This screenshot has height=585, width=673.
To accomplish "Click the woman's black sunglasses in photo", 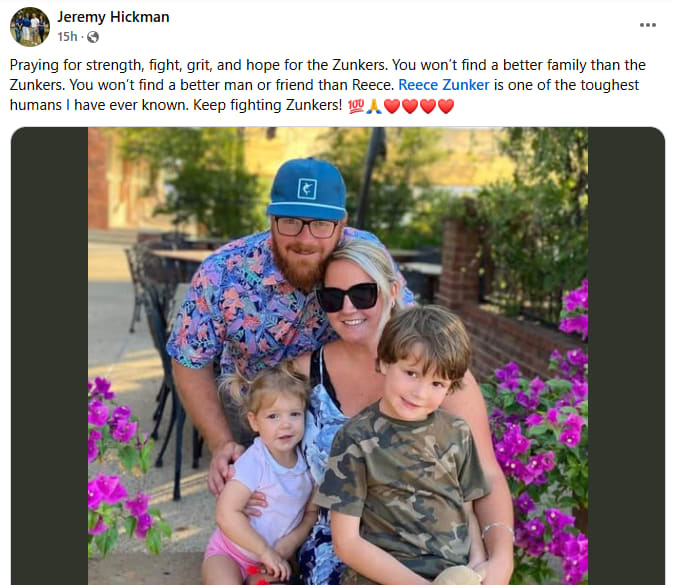I will pyautogui.click(x=347, y=297).
